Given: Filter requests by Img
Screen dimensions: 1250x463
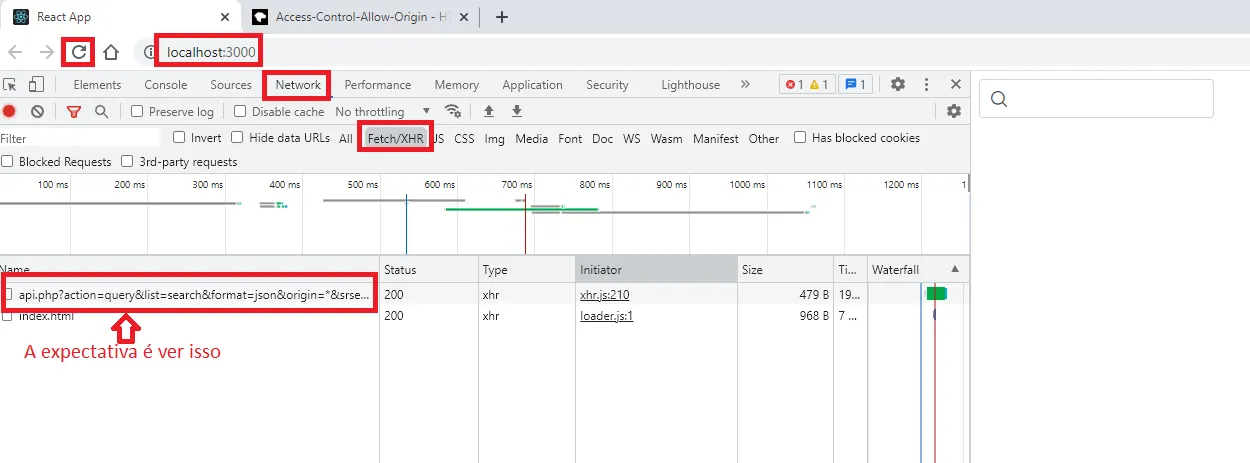Looking at the screenshot, I should [x=495, y=139].
